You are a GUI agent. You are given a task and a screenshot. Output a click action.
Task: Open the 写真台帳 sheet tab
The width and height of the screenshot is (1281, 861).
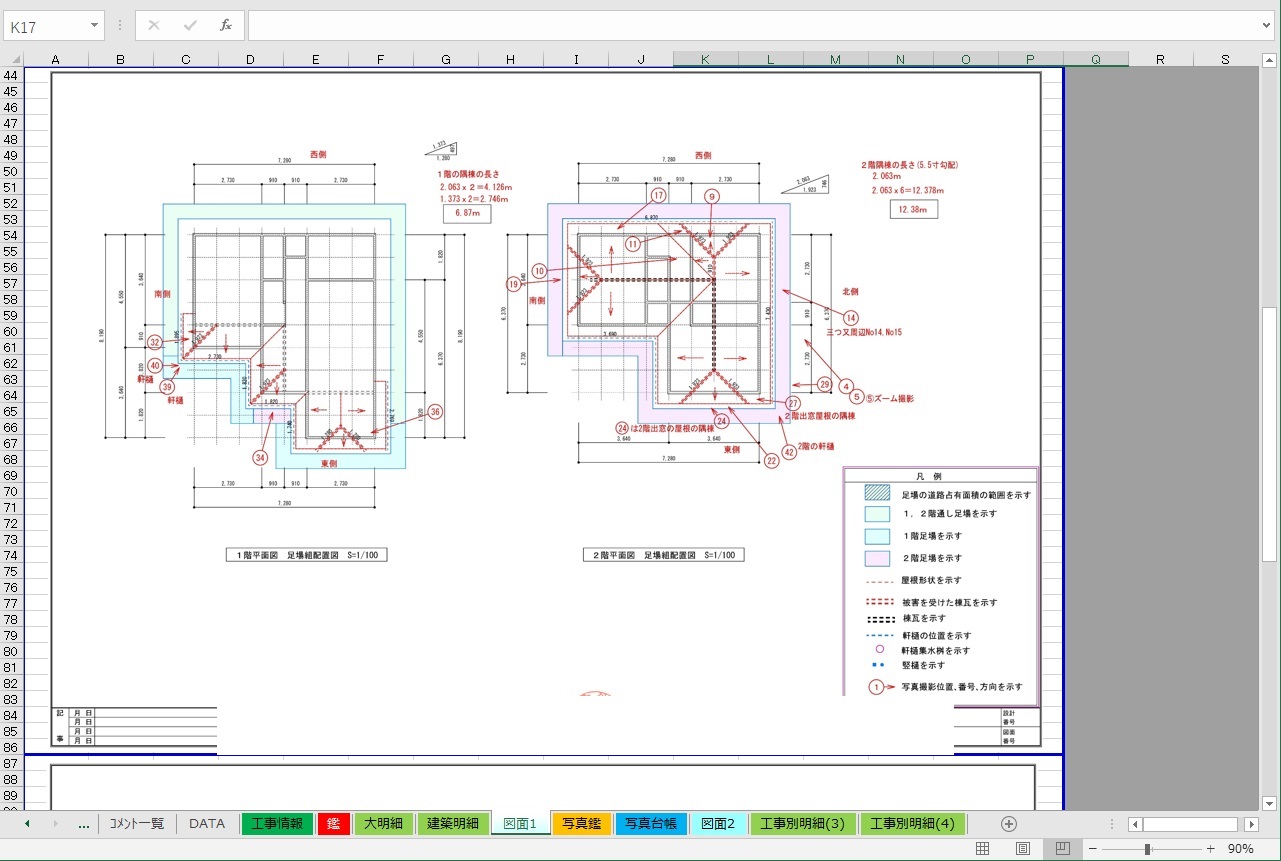coord(650,824)
